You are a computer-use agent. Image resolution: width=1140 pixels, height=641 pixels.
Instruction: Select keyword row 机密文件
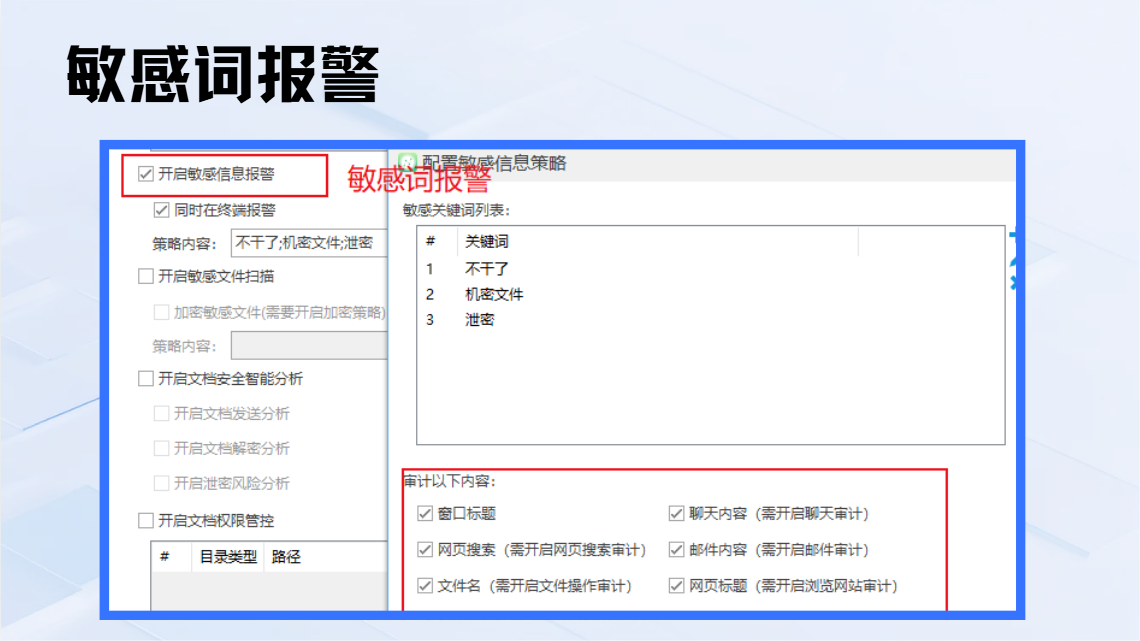point(710,294)
